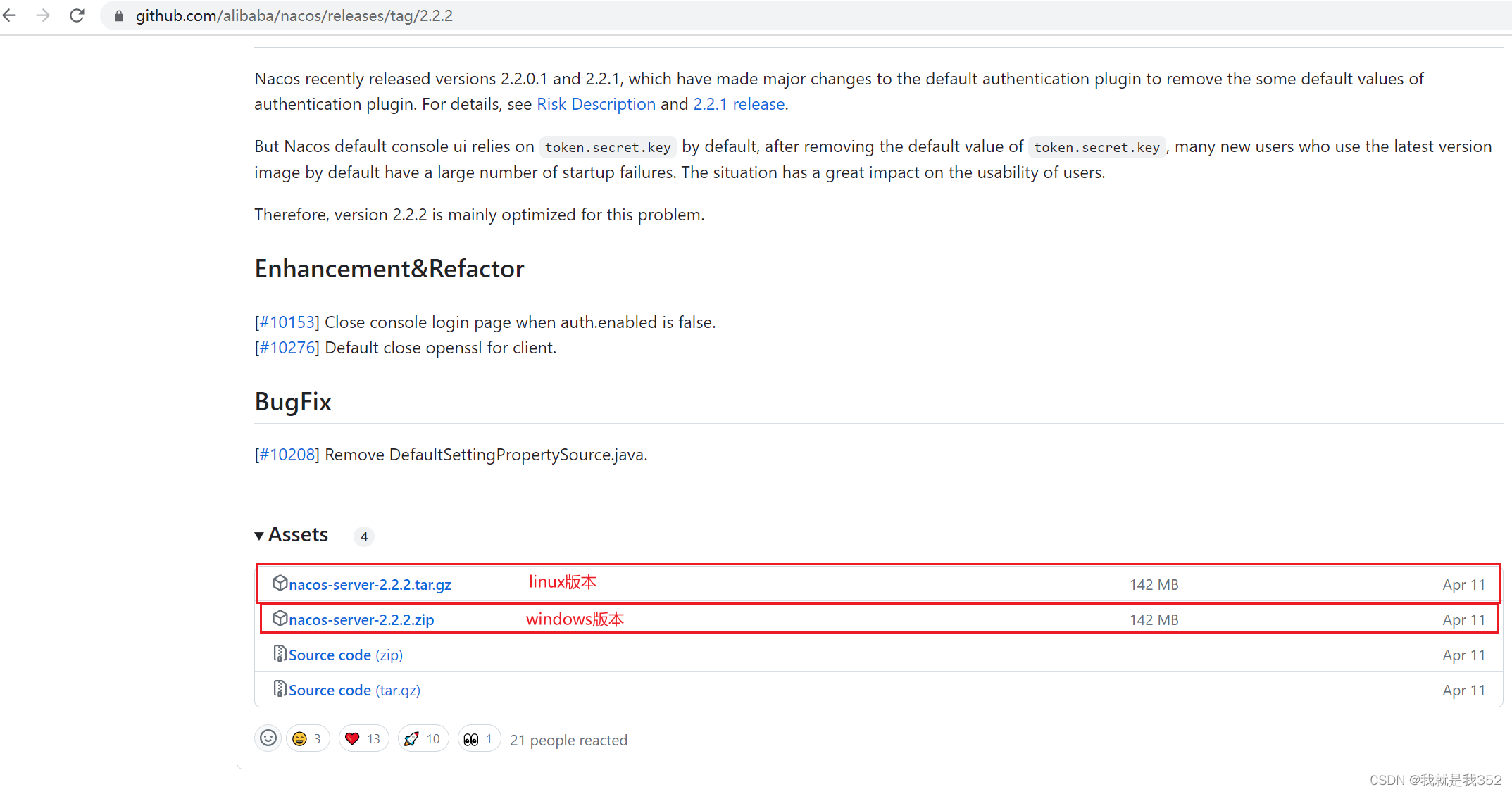View site info via the padlock icon
This screenshot has width=1512, height=794.
click(119, 15)
